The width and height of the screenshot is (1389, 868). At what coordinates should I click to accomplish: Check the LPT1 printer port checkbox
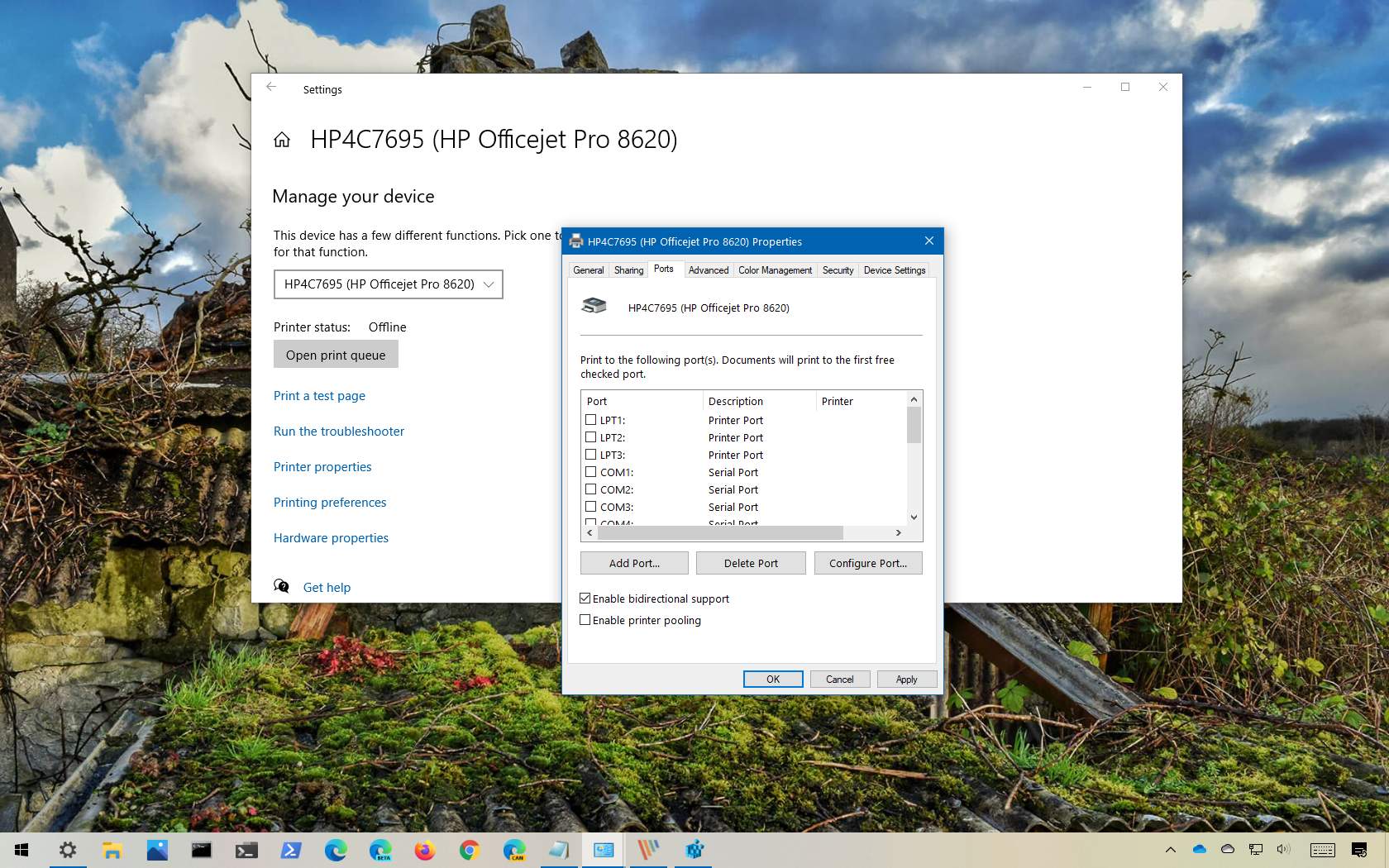pos(591,420)
